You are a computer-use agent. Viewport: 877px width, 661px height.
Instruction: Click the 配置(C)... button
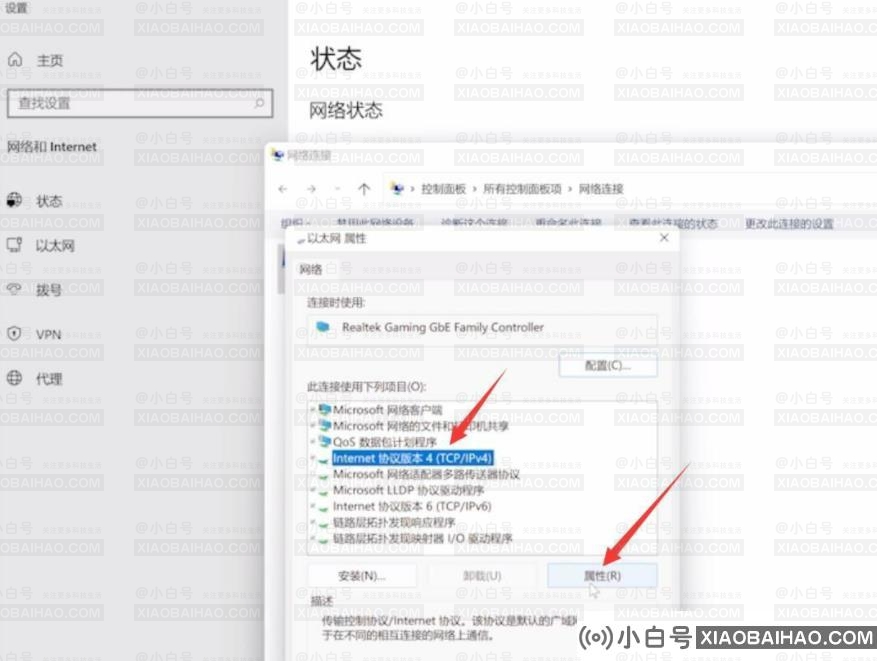point(608,366)
